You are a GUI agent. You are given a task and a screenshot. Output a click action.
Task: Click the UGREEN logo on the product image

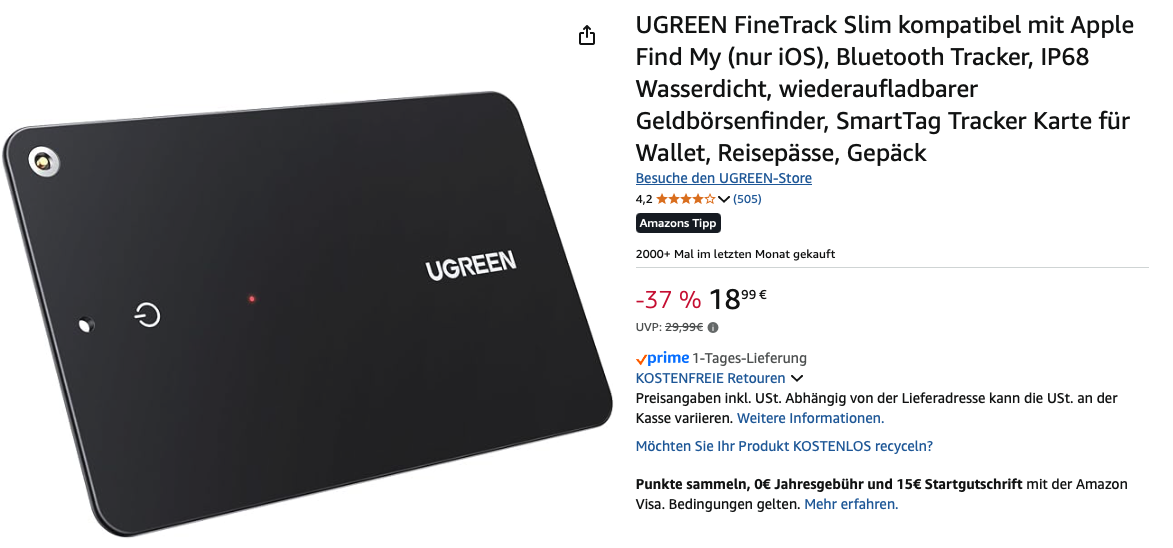point(471,265)
